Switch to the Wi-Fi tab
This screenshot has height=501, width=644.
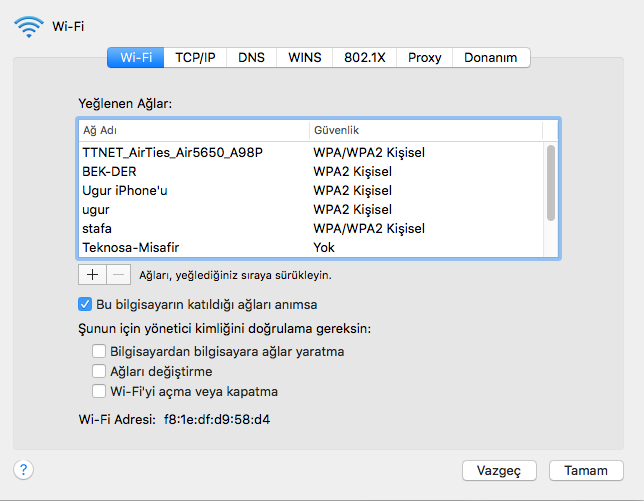136,57
